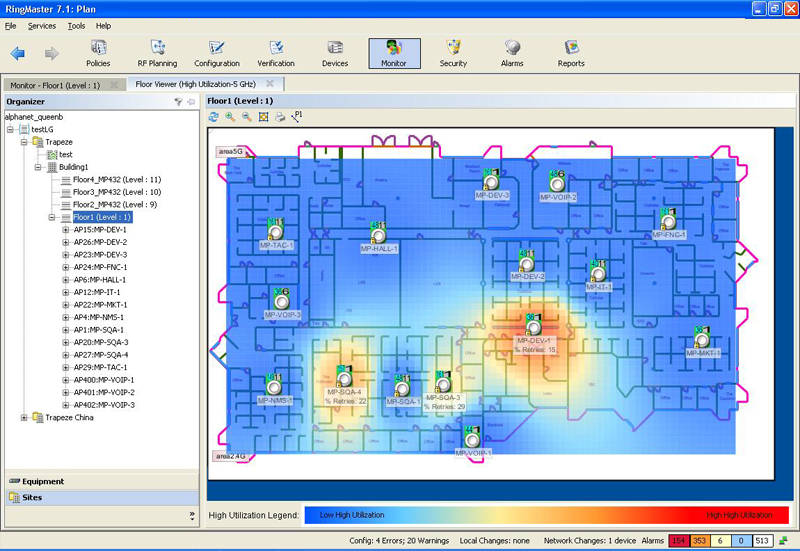
Task: Expand the AP24:MP-FNC-1 node
Action: [66, 267]
